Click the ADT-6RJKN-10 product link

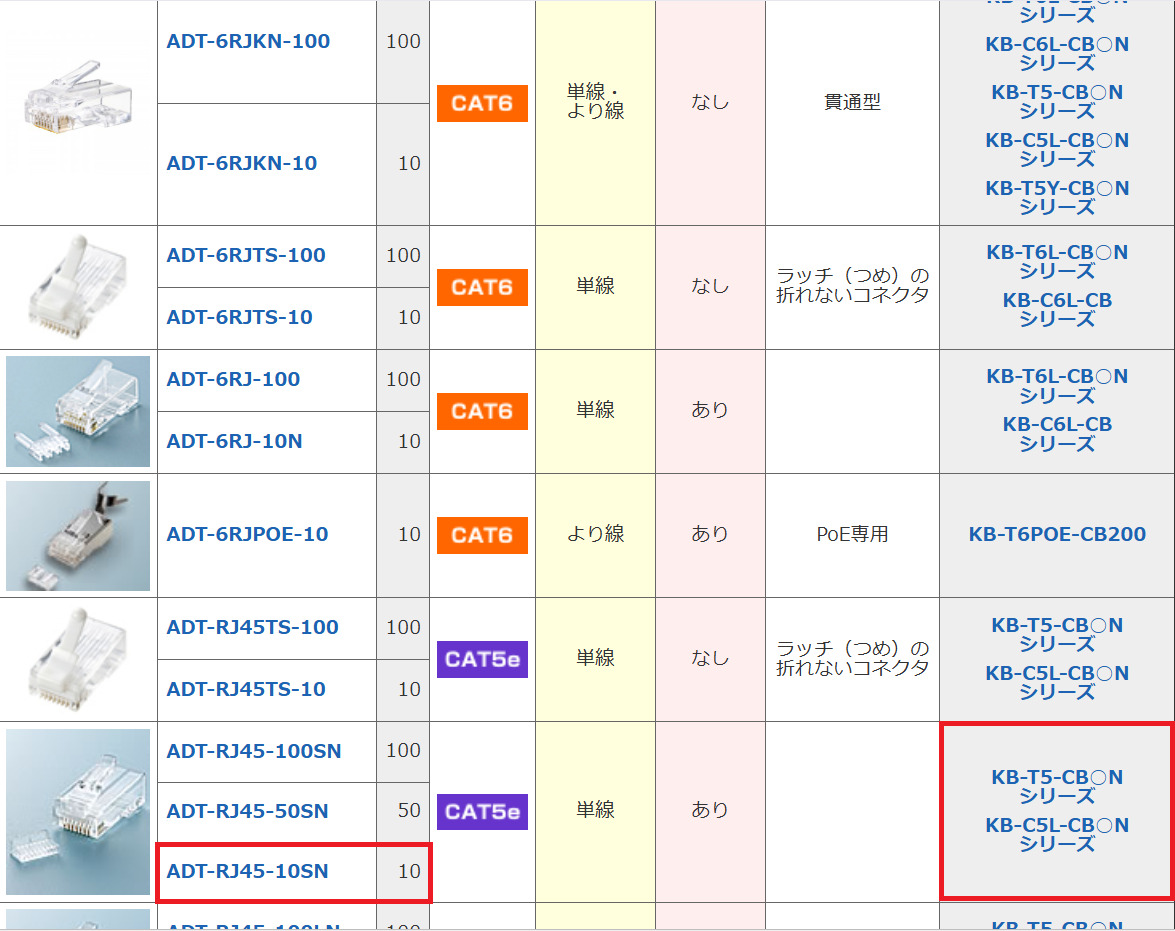(241, 164)
